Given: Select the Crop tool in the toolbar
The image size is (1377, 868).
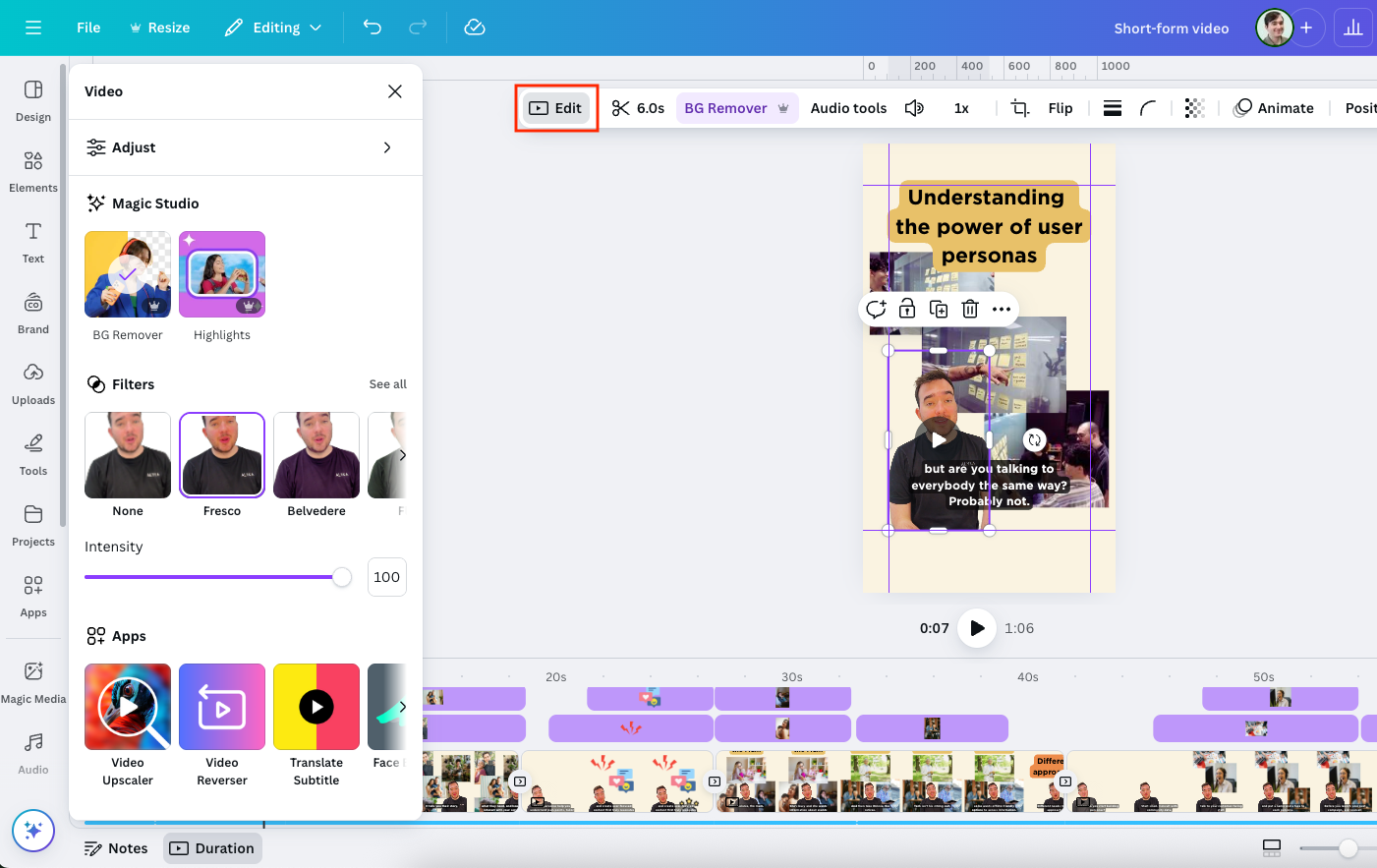Looking at the screenshot, I should (x=1020, y=108).
